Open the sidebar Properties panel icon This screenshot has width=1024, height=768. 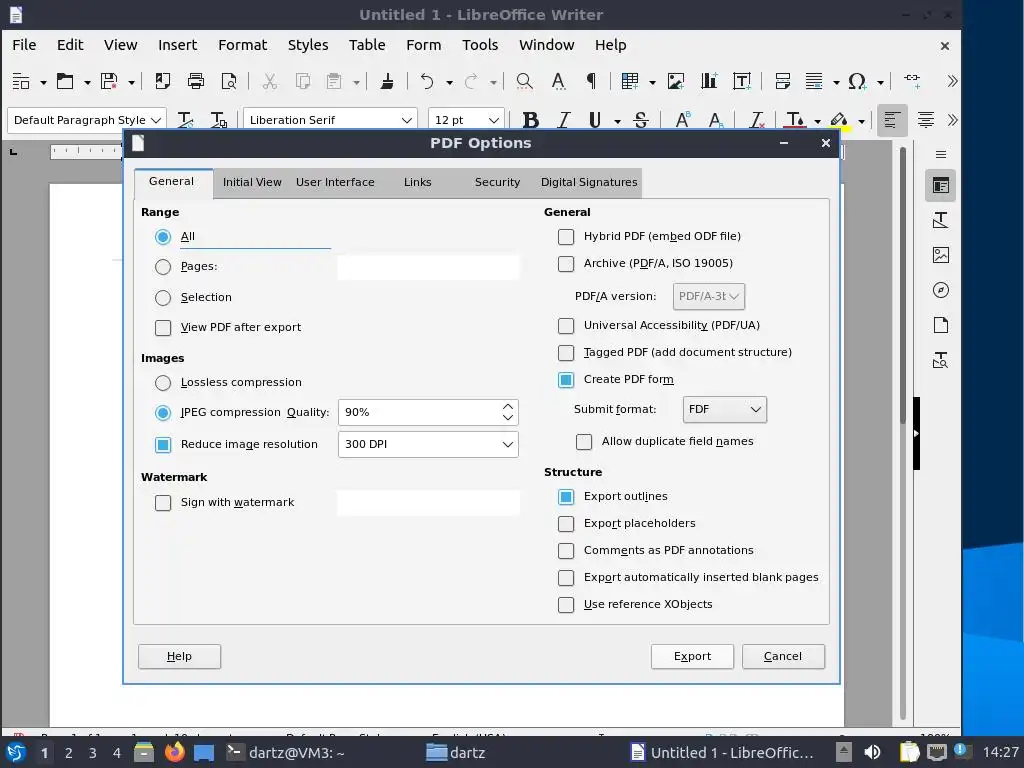940,186
